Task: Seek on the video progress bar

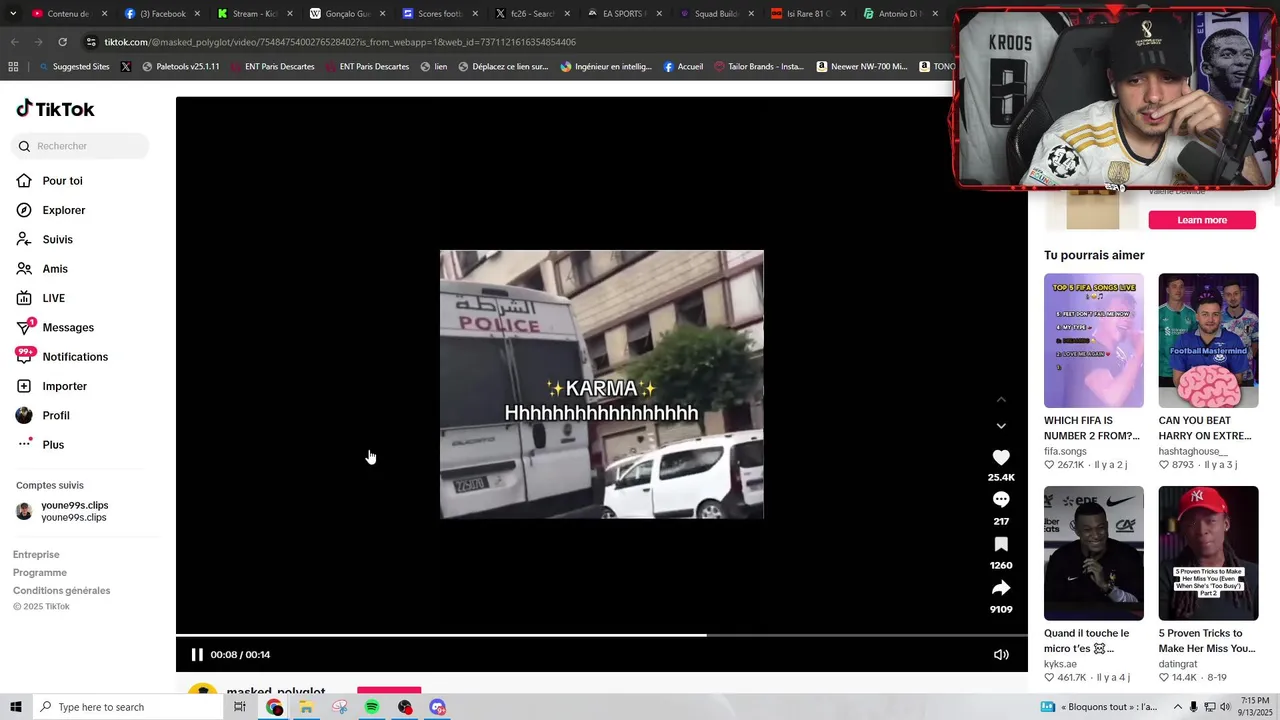Action: [x=602, y=635]
